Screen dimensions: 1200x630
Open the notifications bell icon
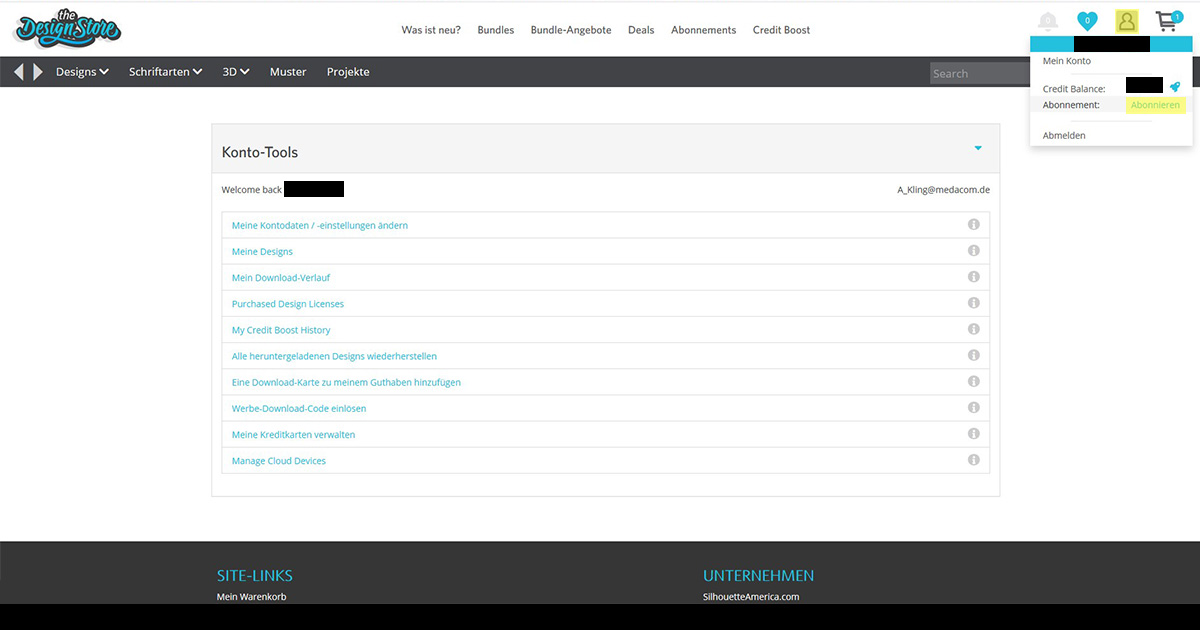[1047, 21]
